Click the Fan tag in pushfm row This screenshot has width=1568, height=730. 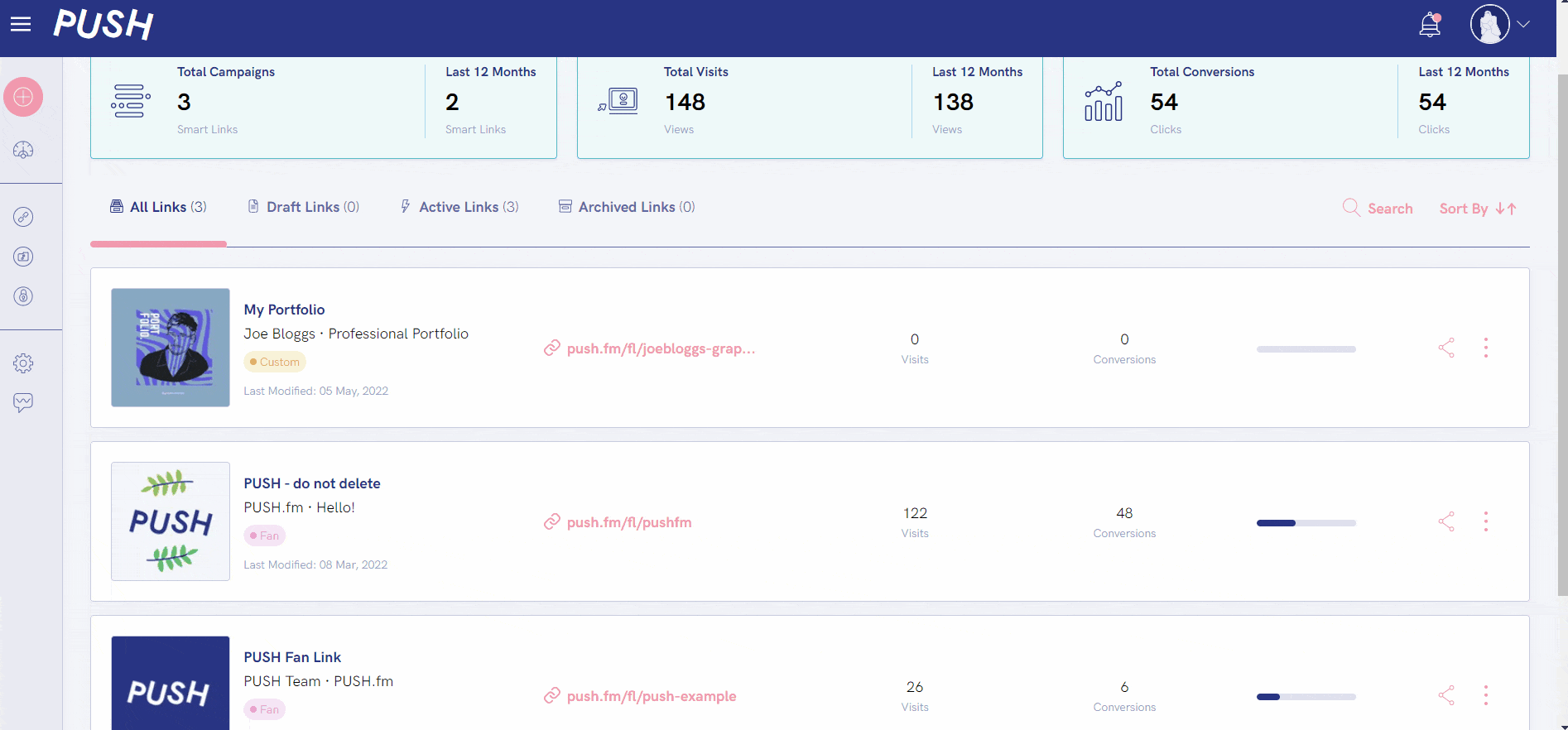point(265,535)
